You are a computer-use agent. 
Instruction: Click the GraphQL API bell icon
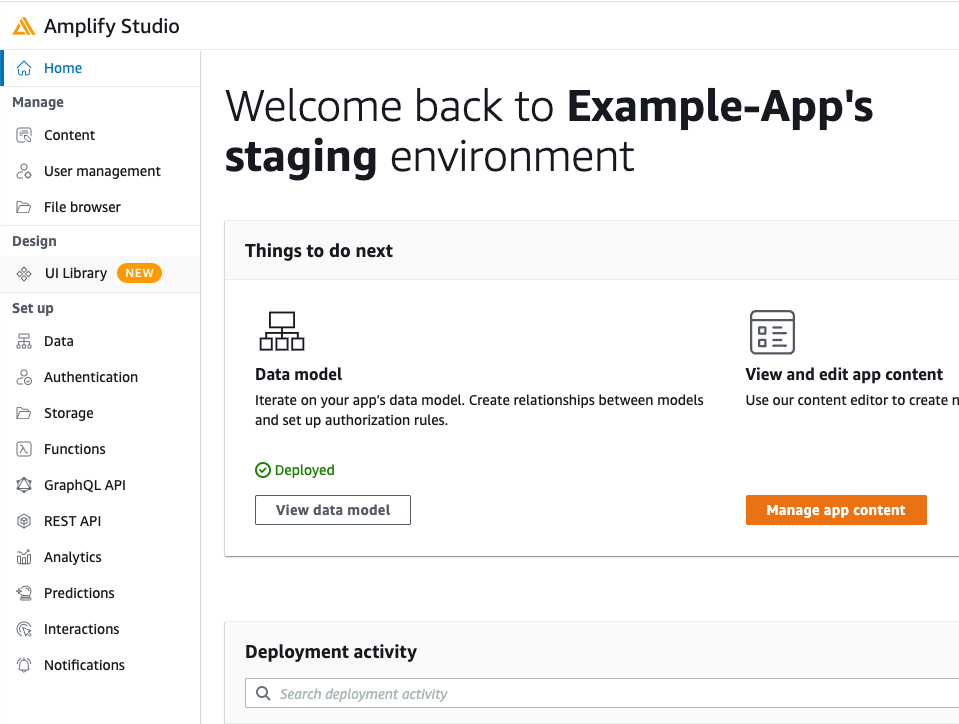[22, 485]
